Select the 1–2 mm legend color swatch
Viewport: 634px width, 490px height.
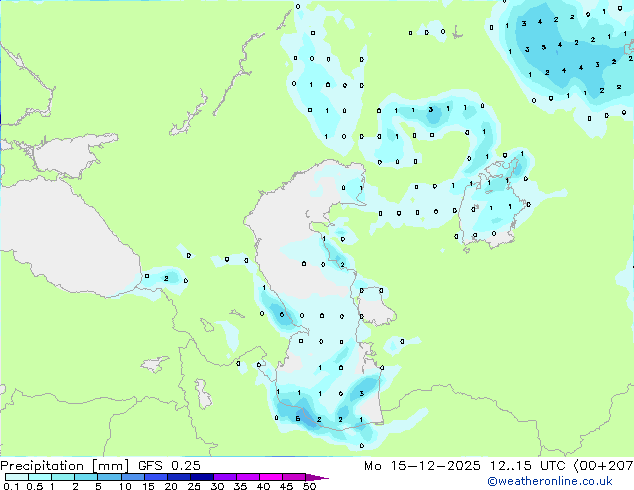click(63, 477)
